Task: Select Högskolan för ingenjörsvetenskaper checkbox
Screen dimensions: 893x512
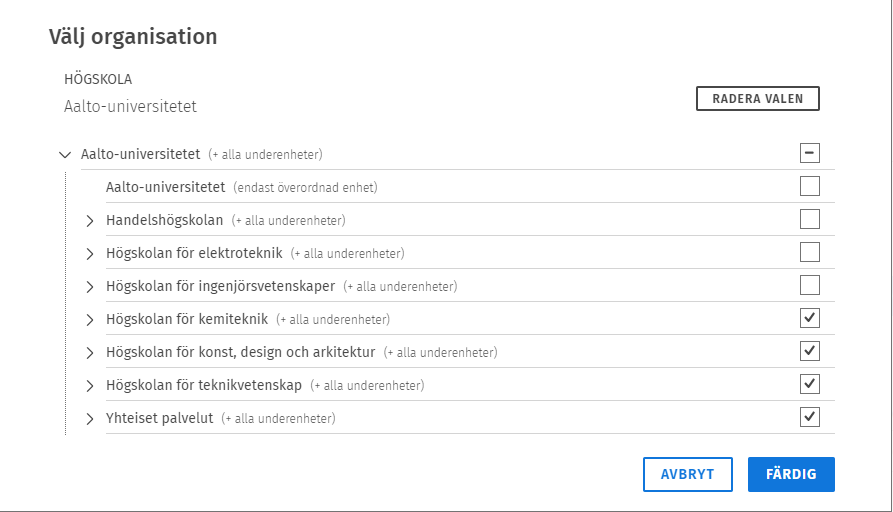Action: tap(810, 285)
